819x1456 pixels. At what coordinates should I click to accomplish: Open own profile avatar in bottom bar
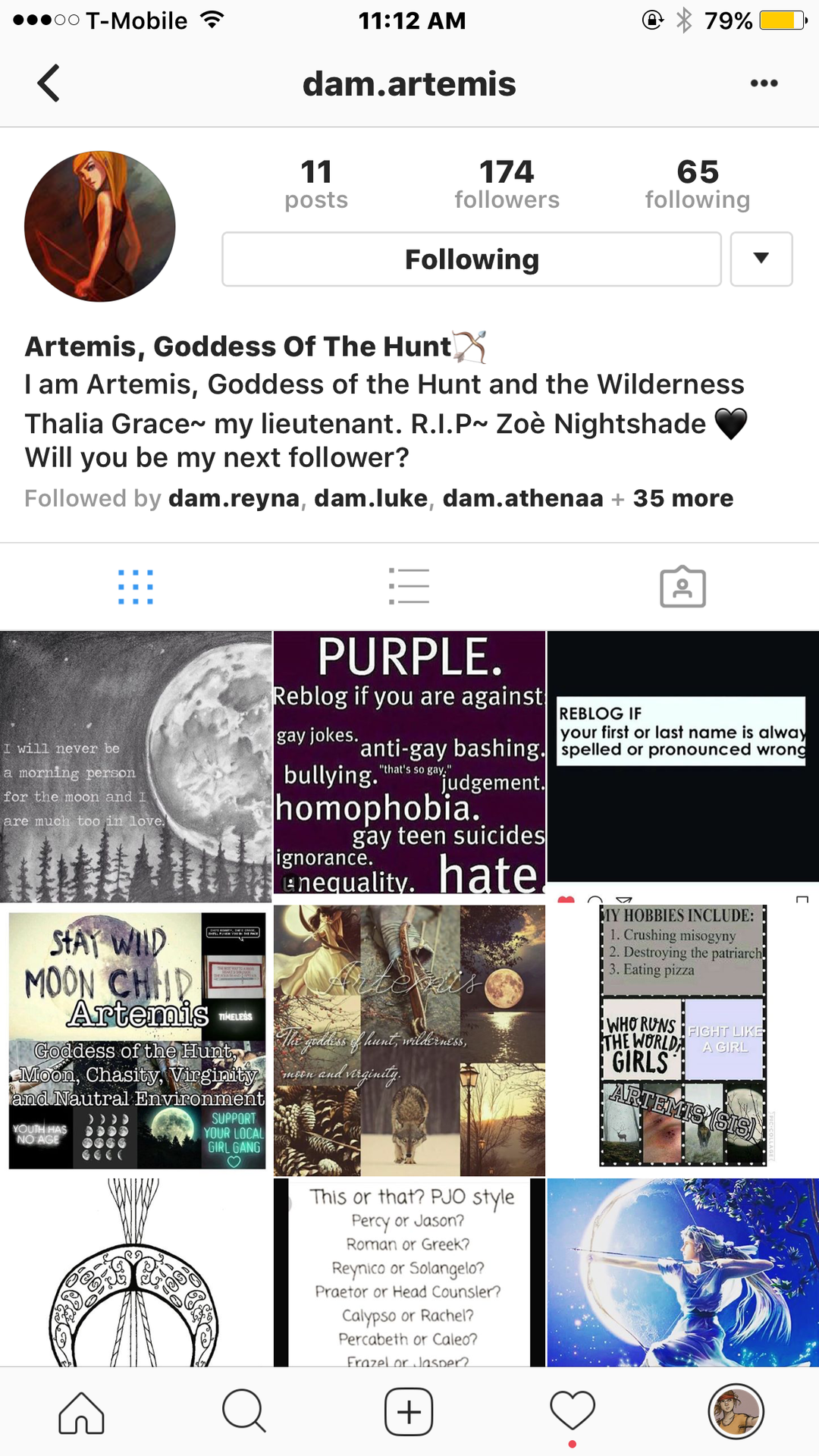coord(736,1412)
